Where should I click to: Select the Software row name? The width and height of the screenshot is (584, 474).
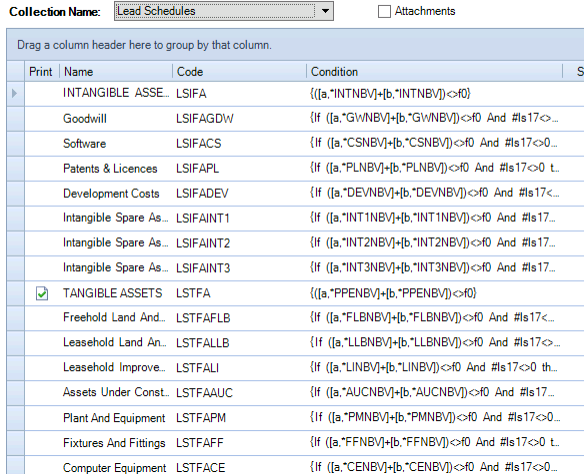pyautogui.click(x=85, y=144)
